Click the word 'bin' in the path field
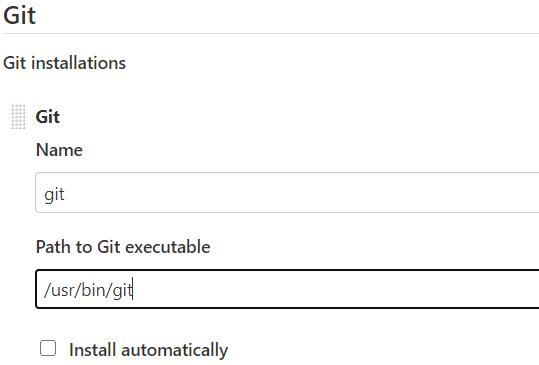The height and width of the screenshot is (365, 539). tap(93, 290)
